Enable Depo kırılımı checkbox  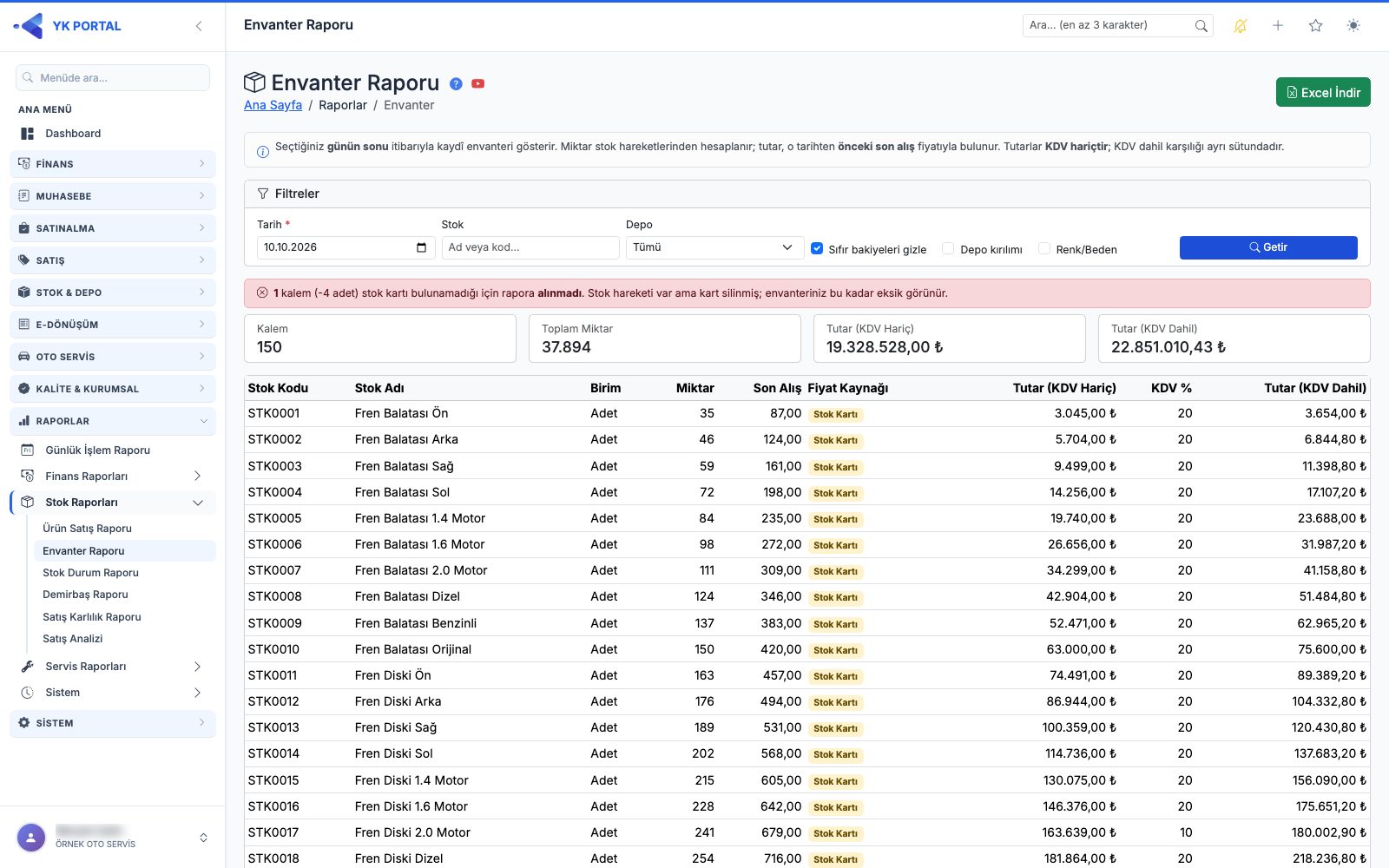point(948,248)
